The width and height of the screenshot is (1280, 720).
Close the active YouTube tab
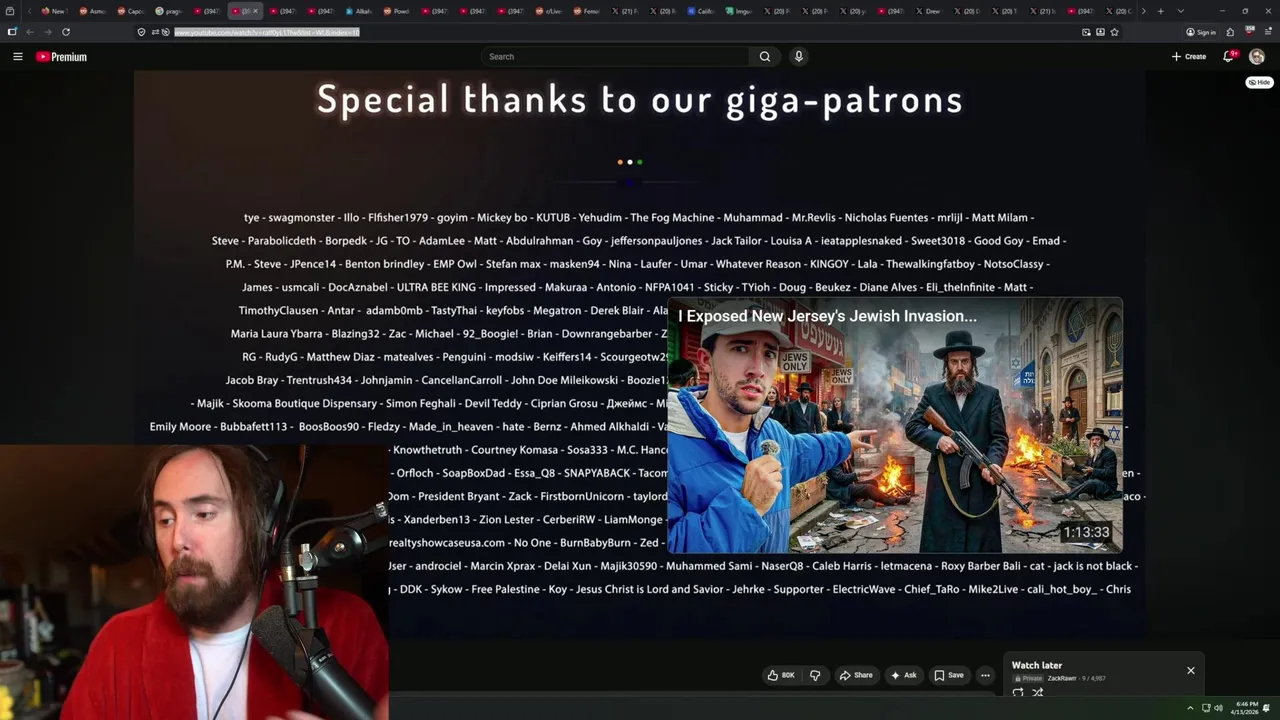click(255, 11)
